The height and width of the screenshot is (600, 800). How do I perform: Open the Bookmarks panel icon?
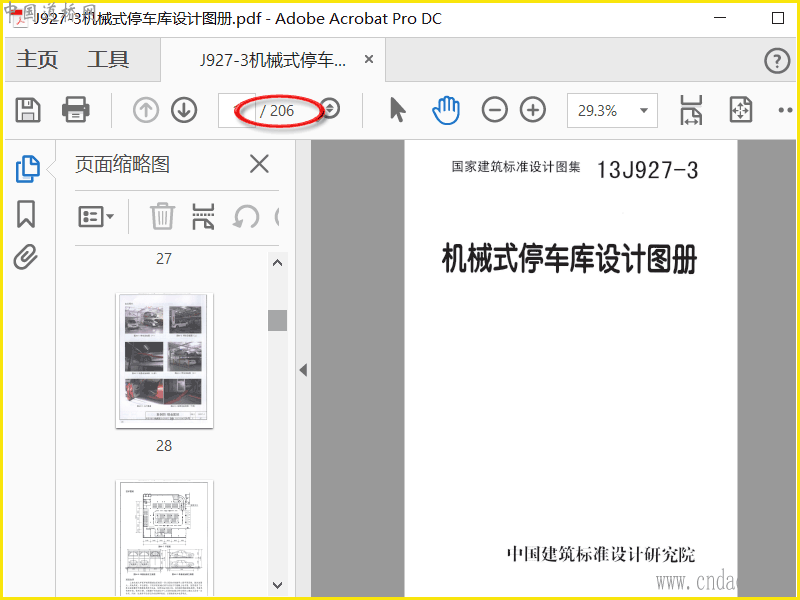coord(26,214)
